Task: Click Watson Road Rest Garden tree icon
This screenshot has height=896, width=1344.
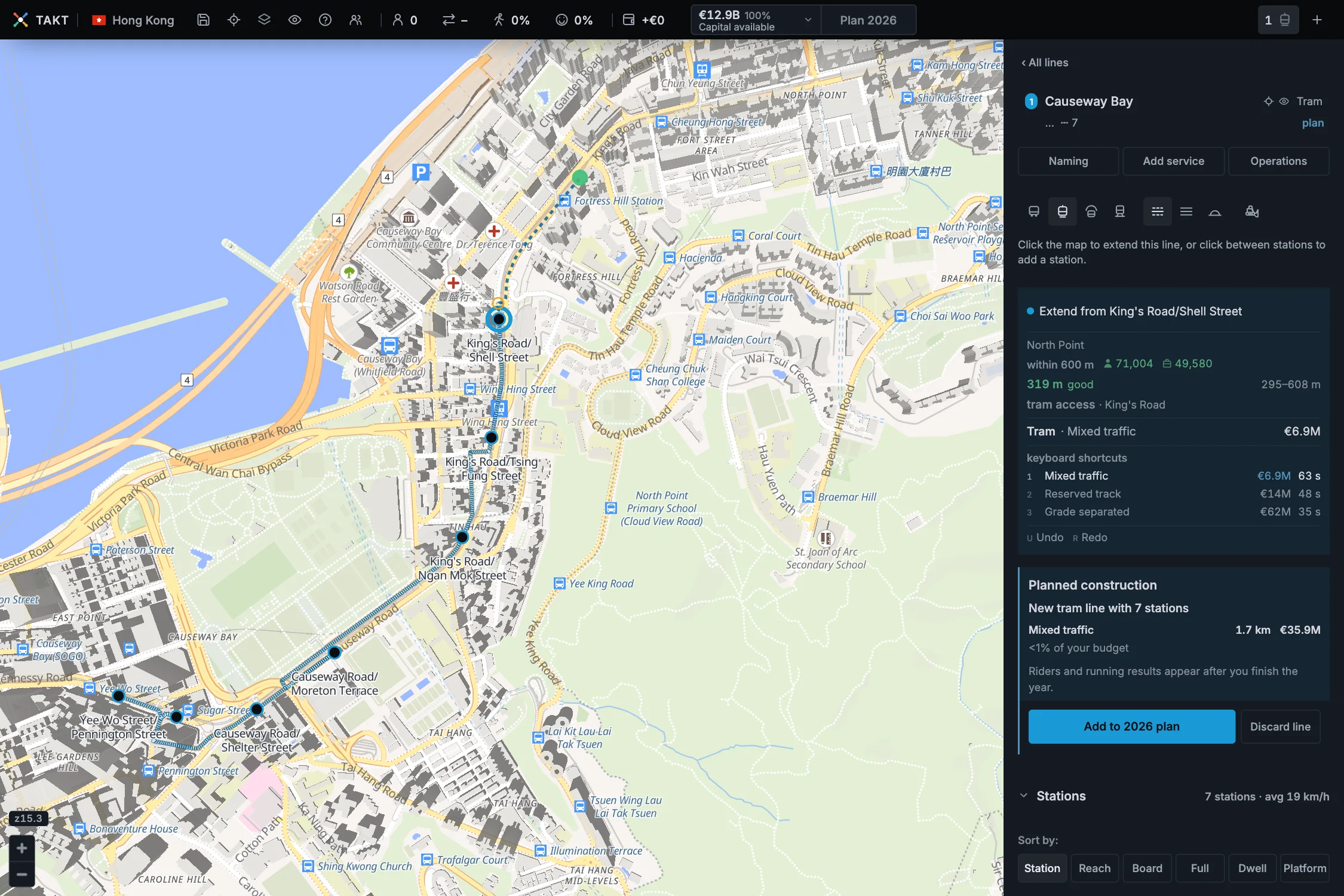Action: [349, 272]
